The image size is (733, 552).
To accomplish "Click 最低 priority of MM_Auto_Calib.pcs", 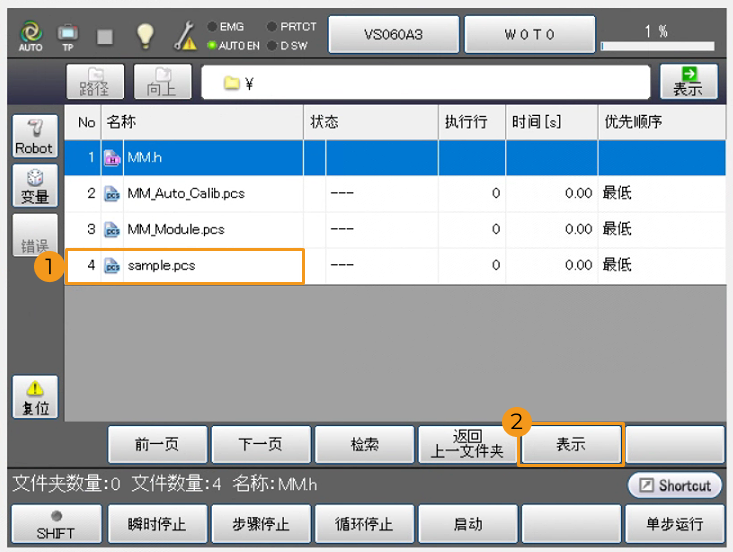I will [617, 193].
